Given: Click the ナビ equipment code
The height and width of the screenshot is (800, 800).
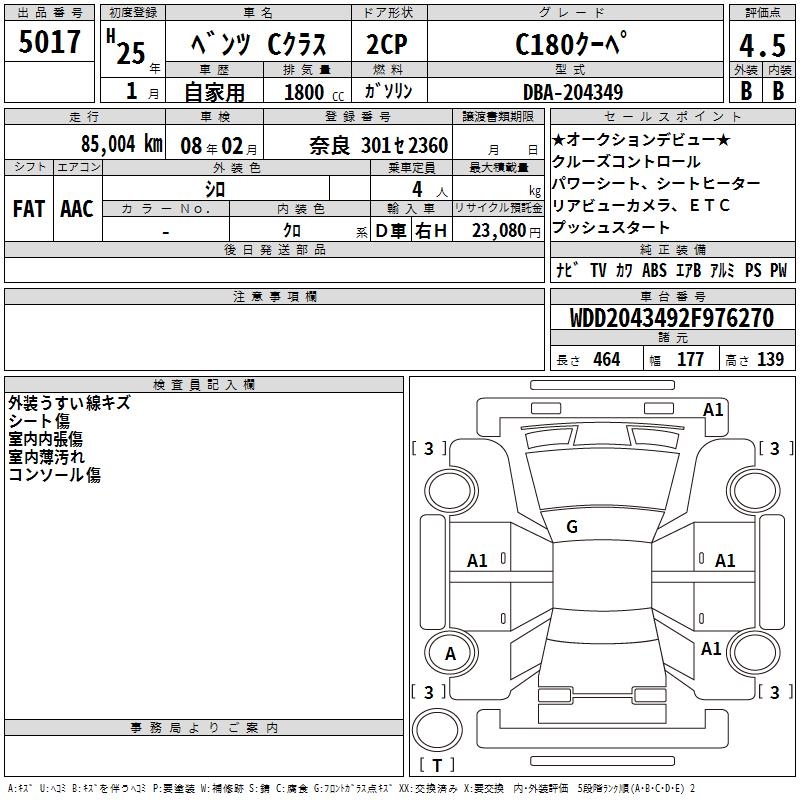Looking at the screenshot, I should pos(566,270).
